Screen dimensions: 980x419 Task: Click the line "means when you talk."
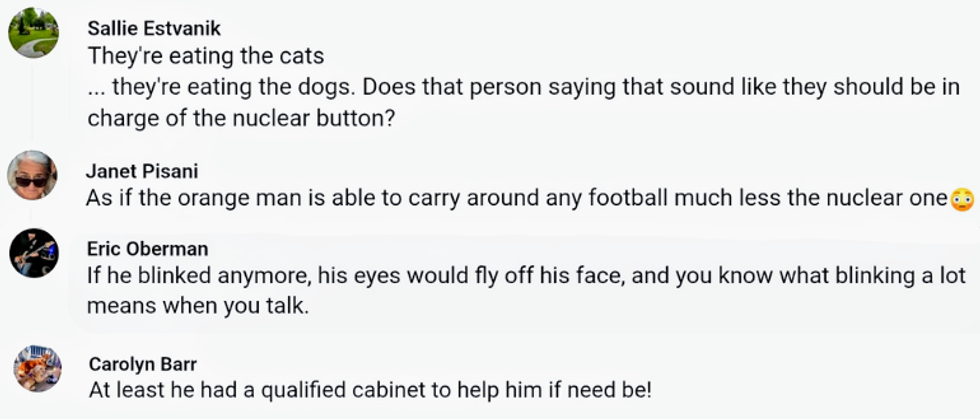(198, 306)
